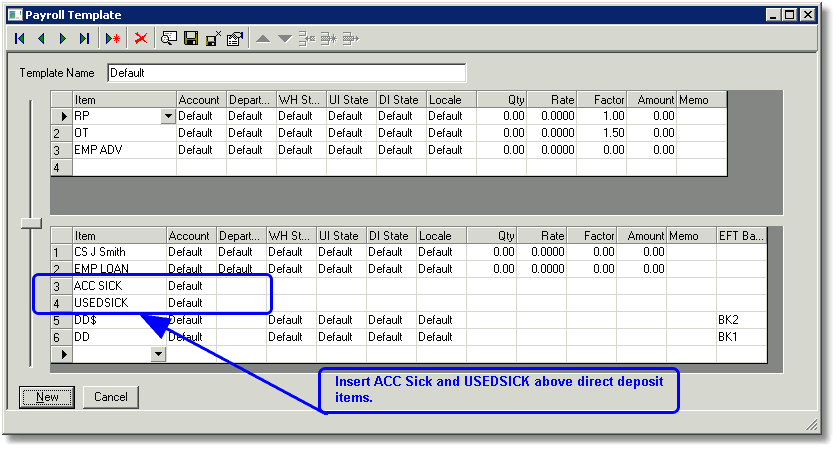Click the Payroll Template window title icon
Viewport: 836px width, 449px height.
[x=15, y=15]
